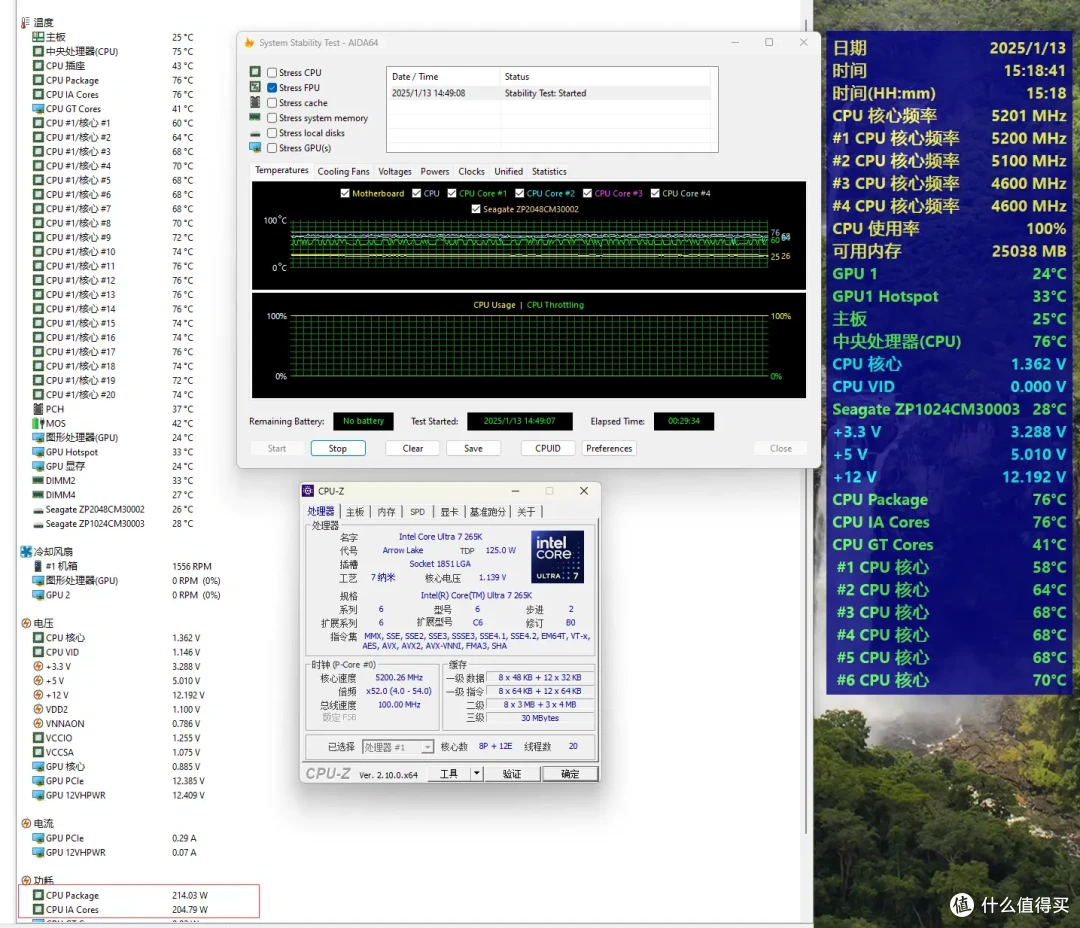Open the CPU-Z 主板 tab

pos(355,512)
